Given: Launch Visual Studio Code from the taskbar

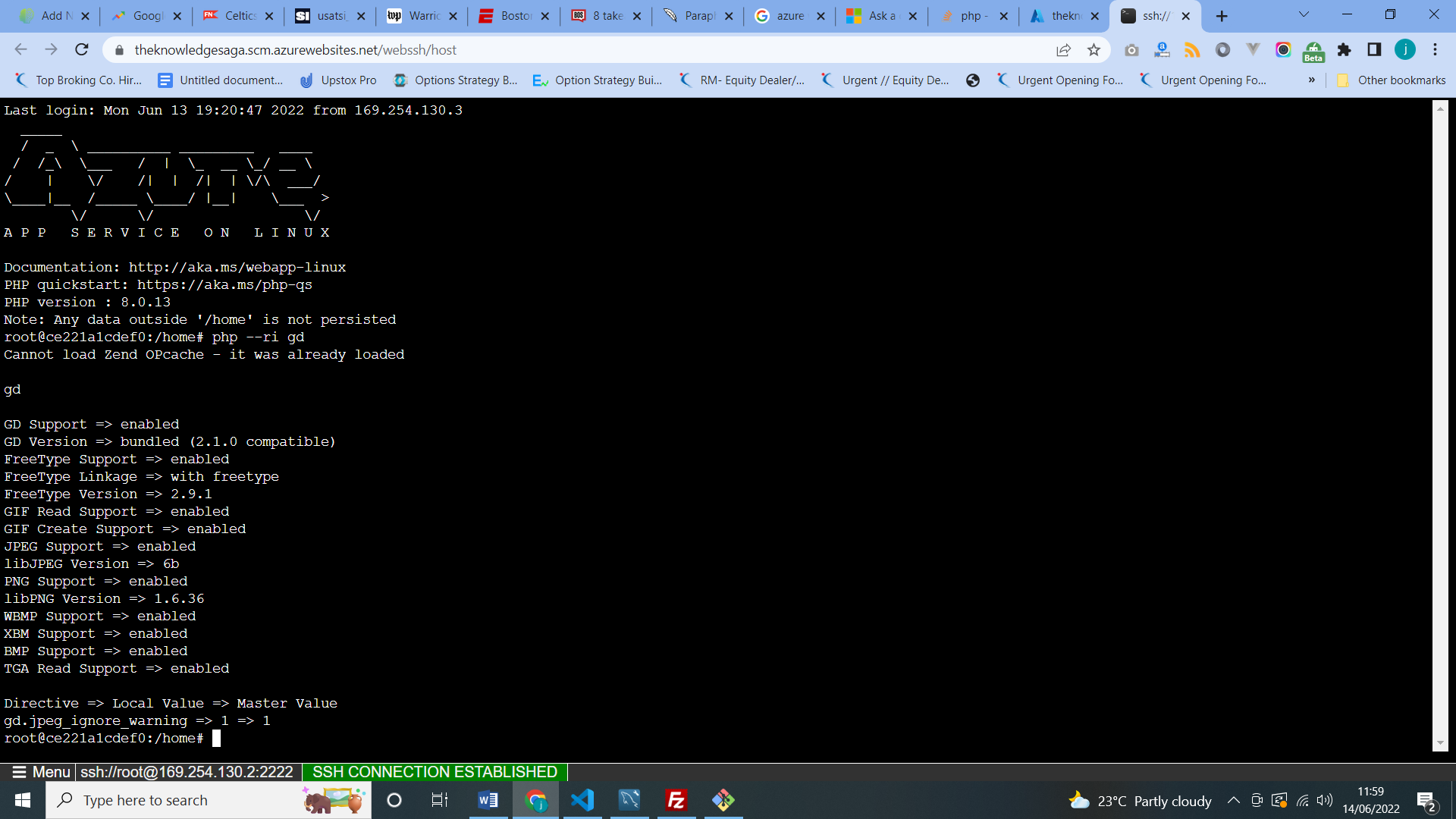Looking at the screenshot, I should 582,800.
